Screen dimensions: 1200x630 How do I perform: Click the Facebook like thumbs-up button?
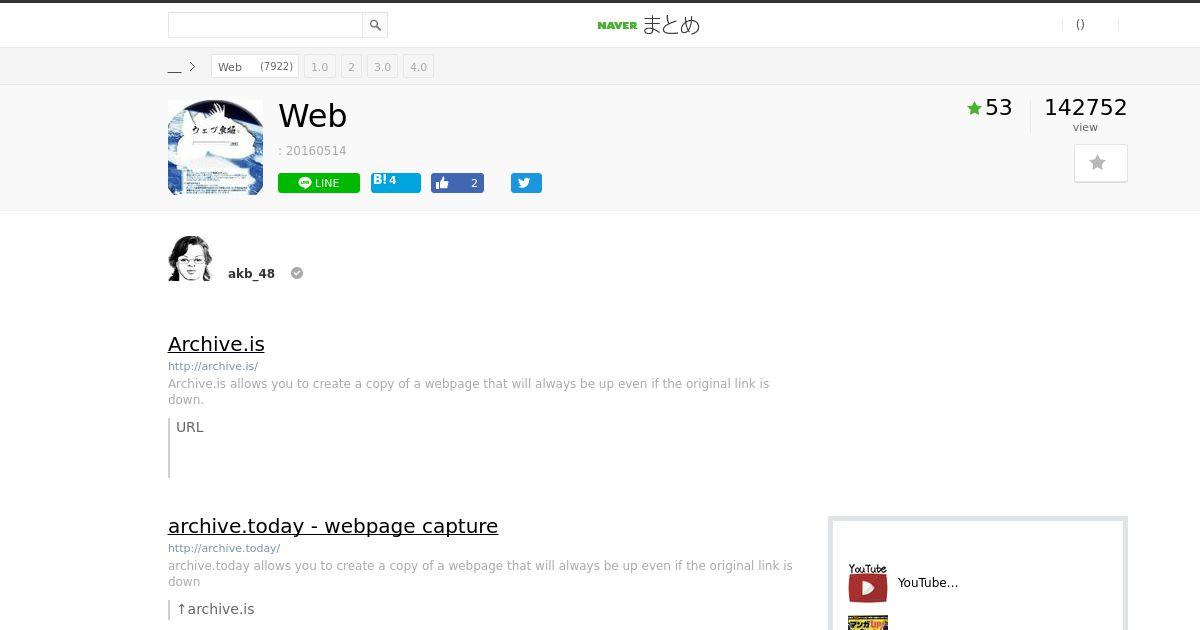457,183
